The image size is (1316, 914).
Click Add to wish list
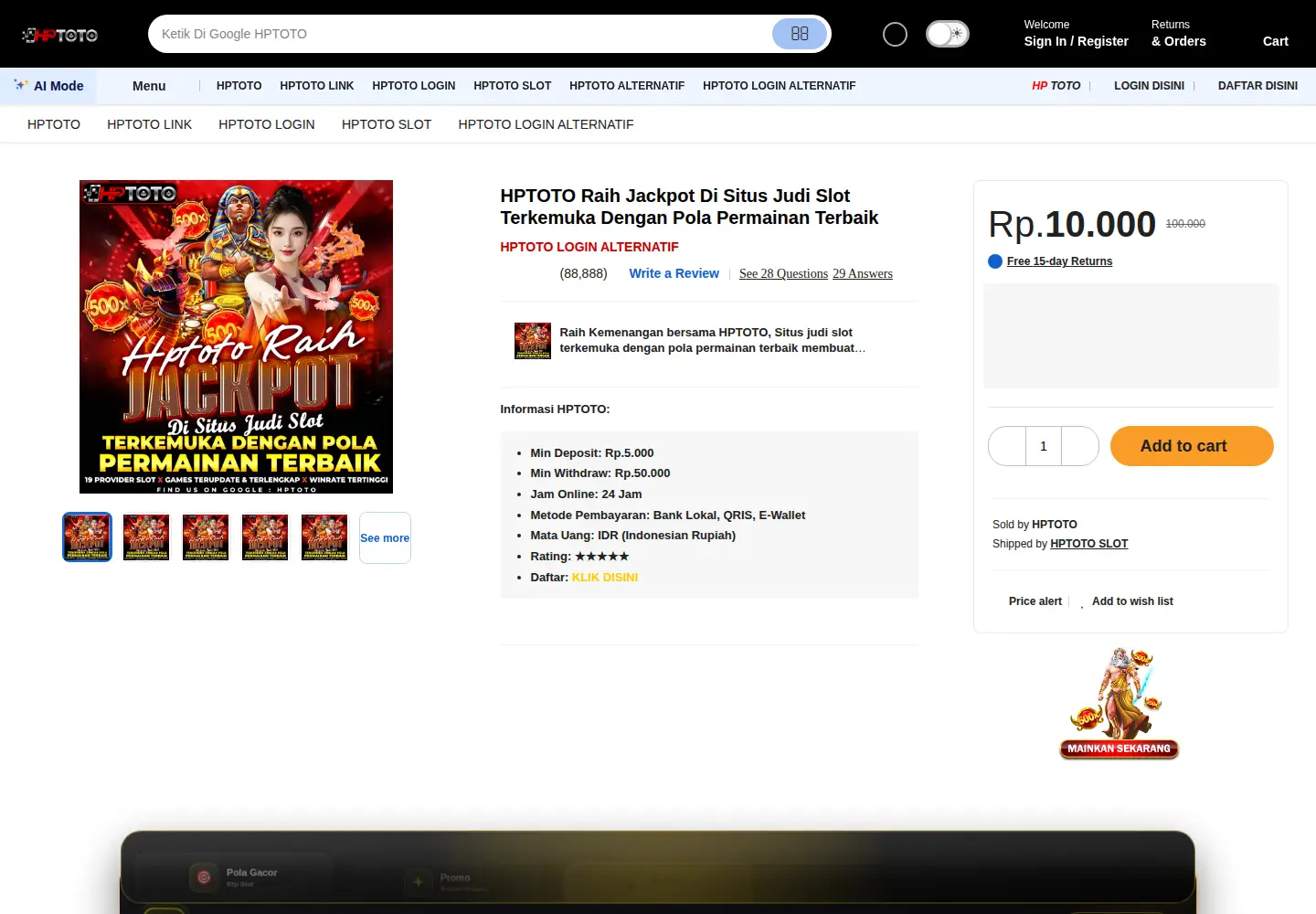click(1132, 601)
